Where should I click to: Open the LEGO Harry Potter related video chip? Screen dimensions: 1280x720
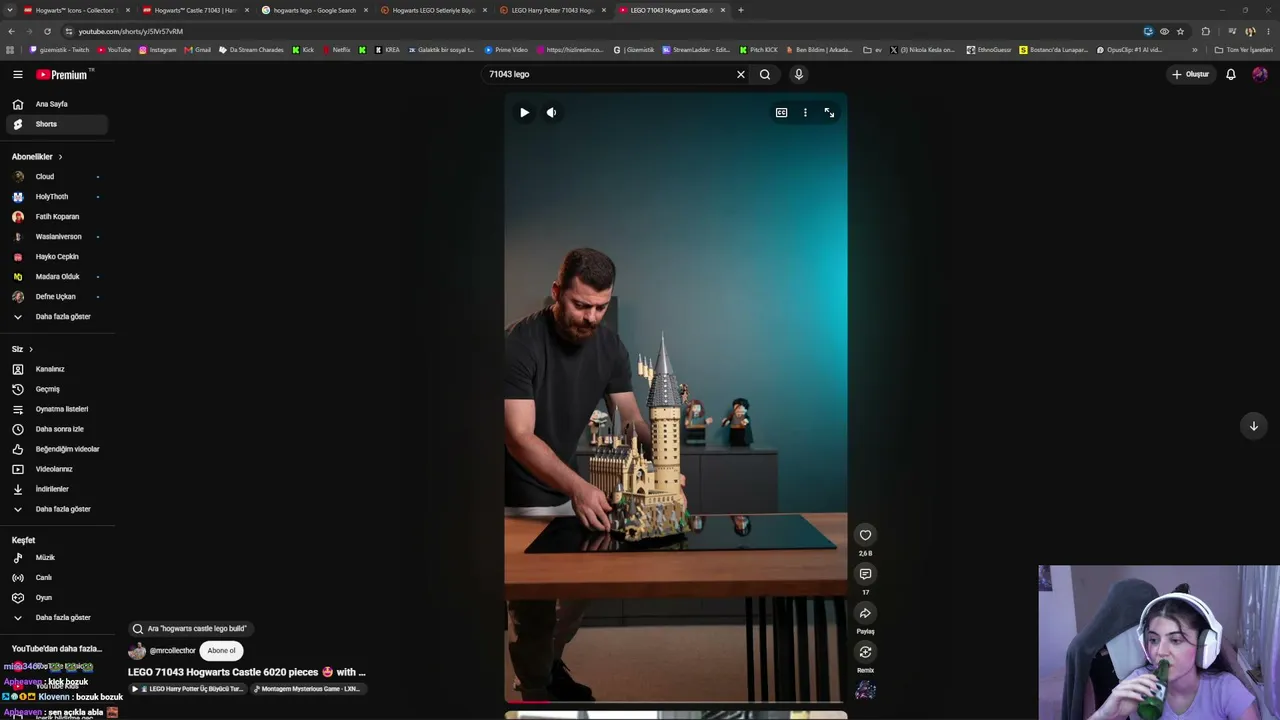coord(189,689)
